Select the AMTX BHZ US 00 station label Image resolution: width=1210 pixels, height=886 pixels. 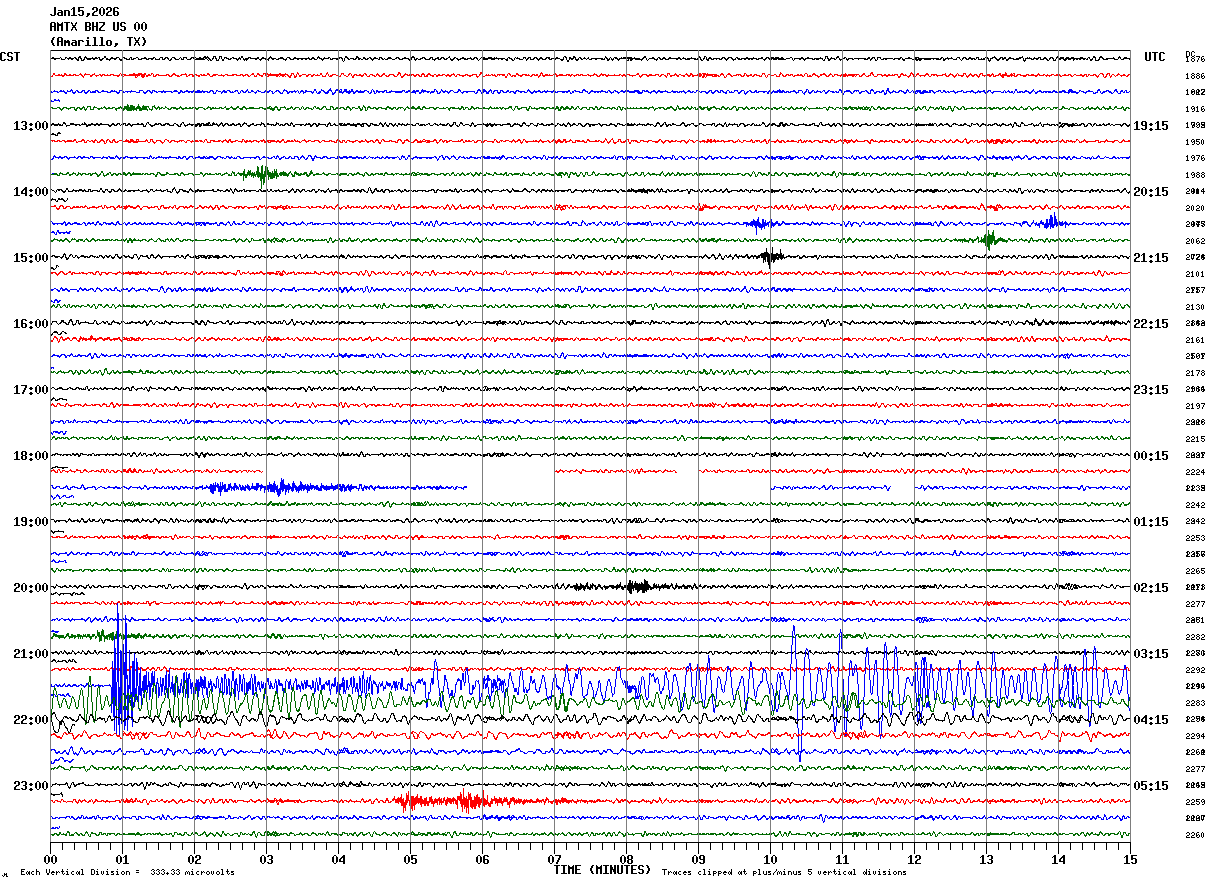point(98,27)
